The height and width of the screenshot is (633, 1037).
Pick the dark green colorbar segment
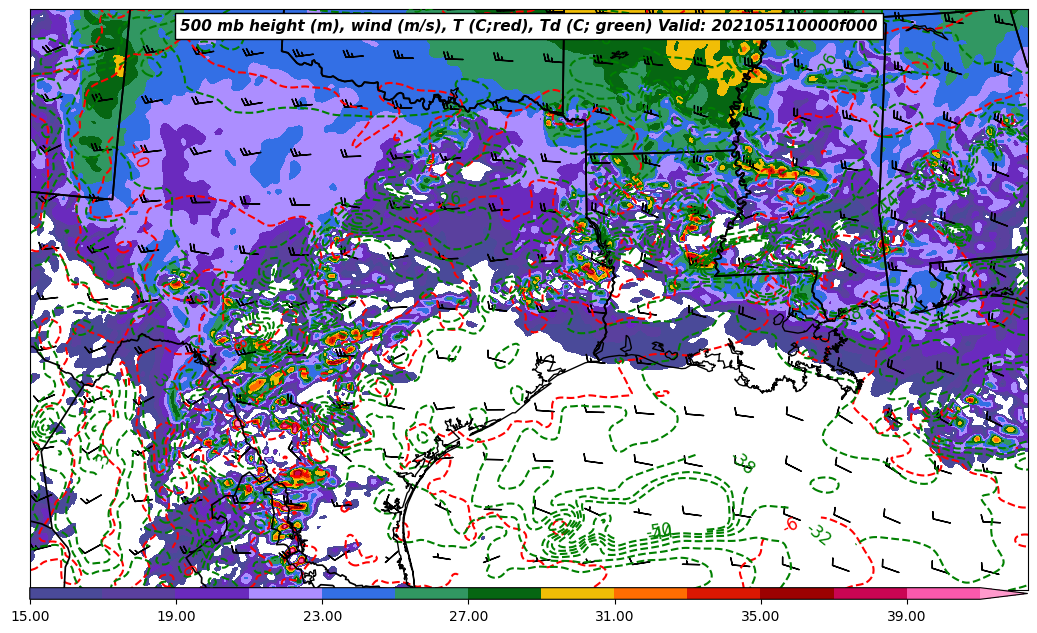point(504,594)
